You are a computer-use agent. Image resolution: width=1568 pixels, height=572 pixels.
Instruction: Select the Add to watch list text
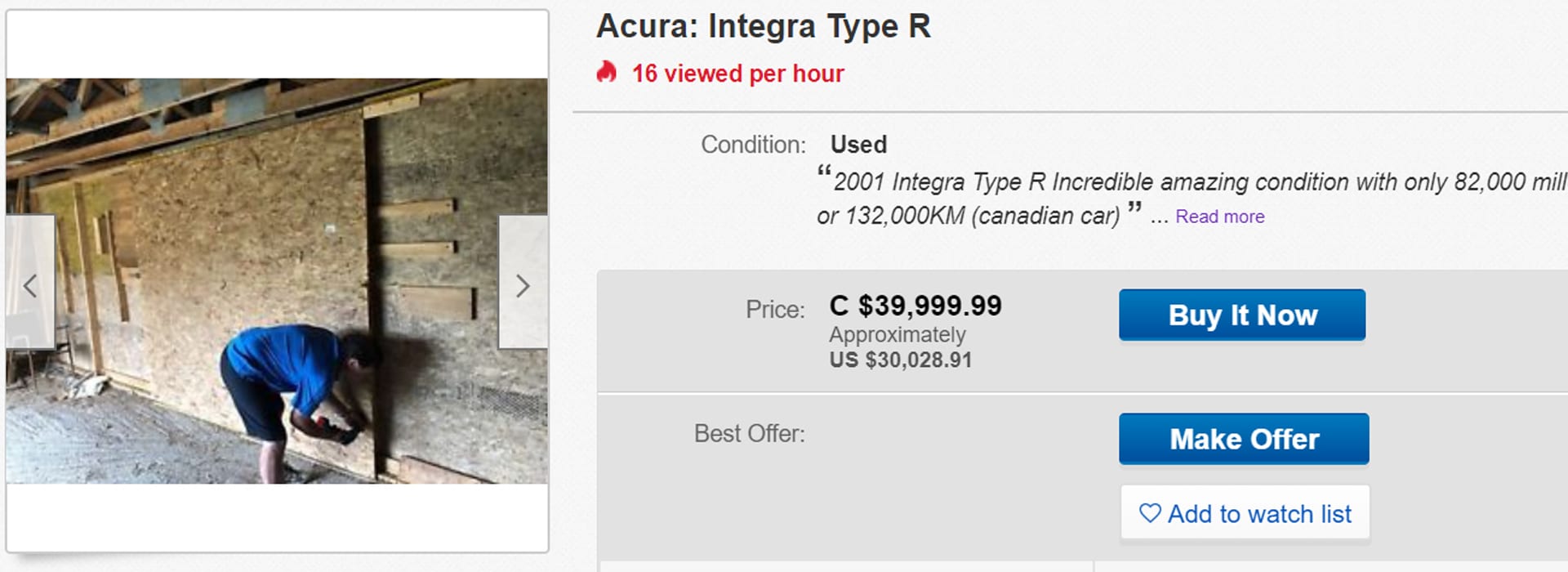click(1259, 514)
